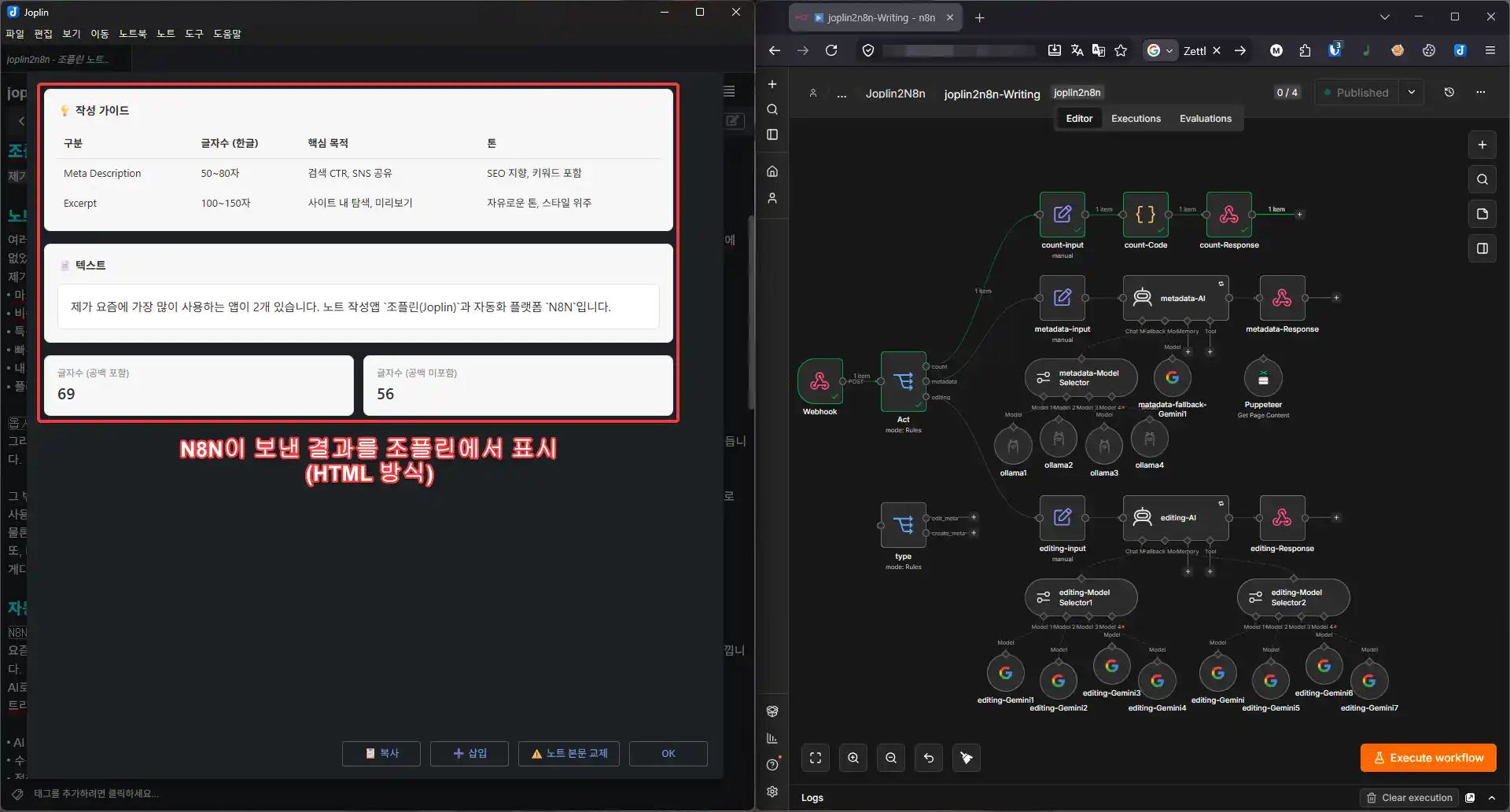Select the Editor tab in n8n
The image size is (1510, 812).
tap(1079, 119)
